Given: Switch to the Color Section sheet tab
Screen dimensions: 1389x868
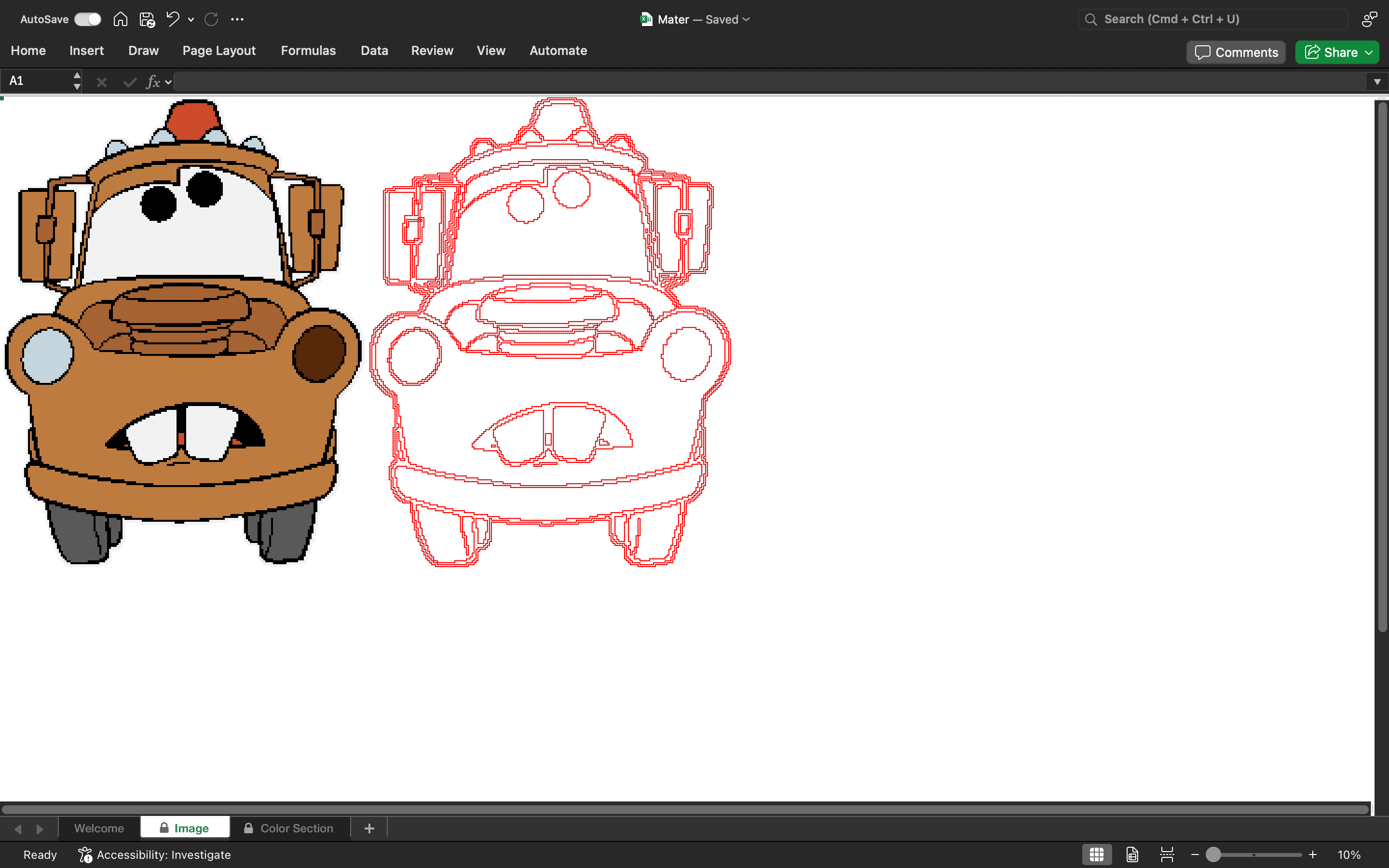Looking at the screenshot, I should [x=289, y=828].
